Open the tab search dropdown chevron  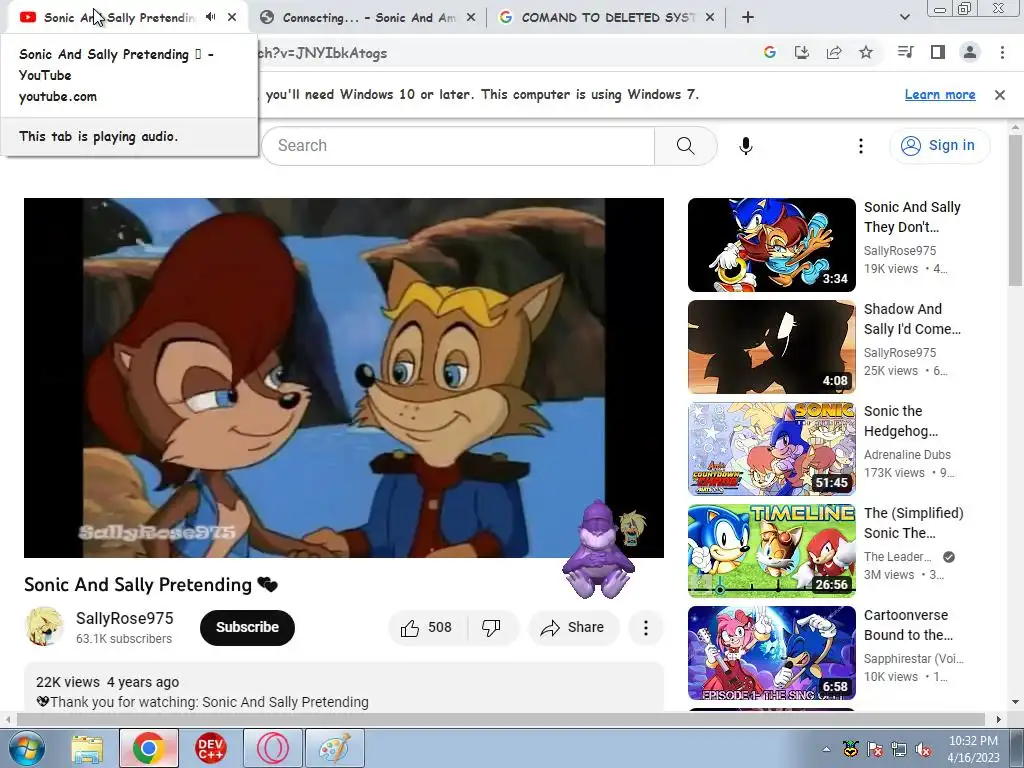click(x=904, y=18)
